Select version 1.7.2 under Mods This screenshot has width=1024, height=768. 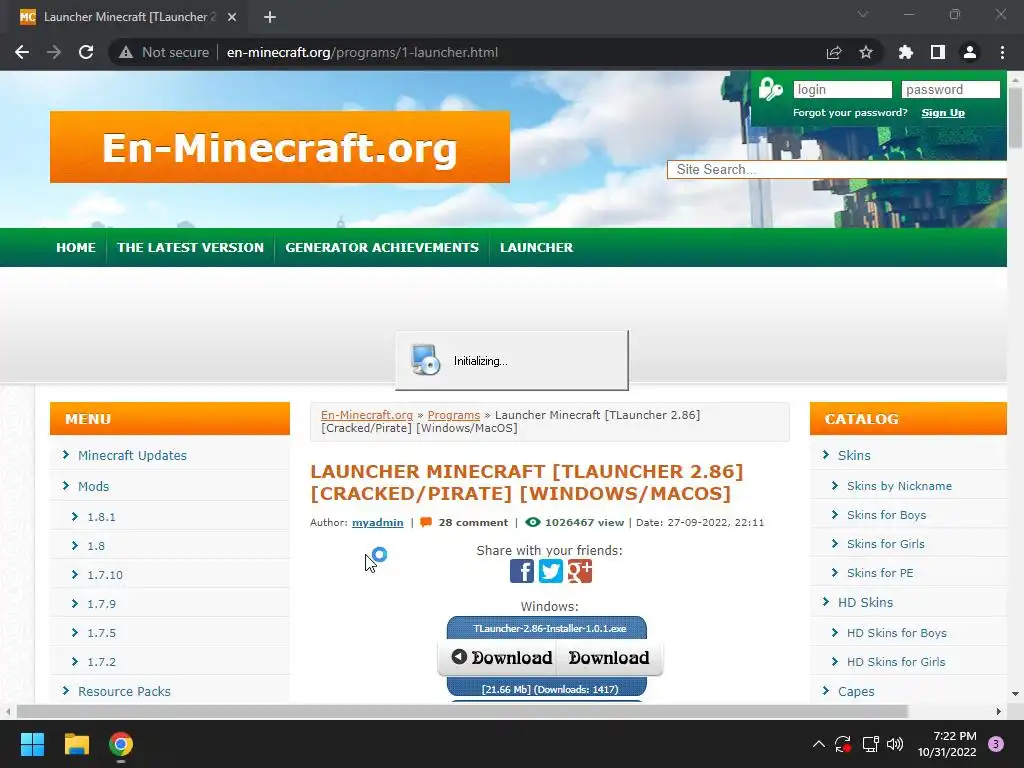click(101, 662)
